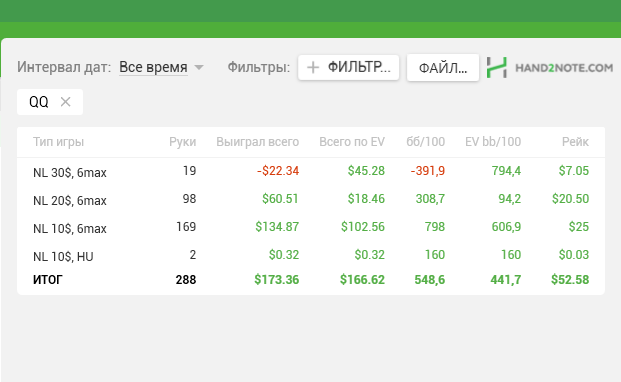621x382 pixels.
Task: Click the Hand2Note logo icon
Action: coord(497,67)
